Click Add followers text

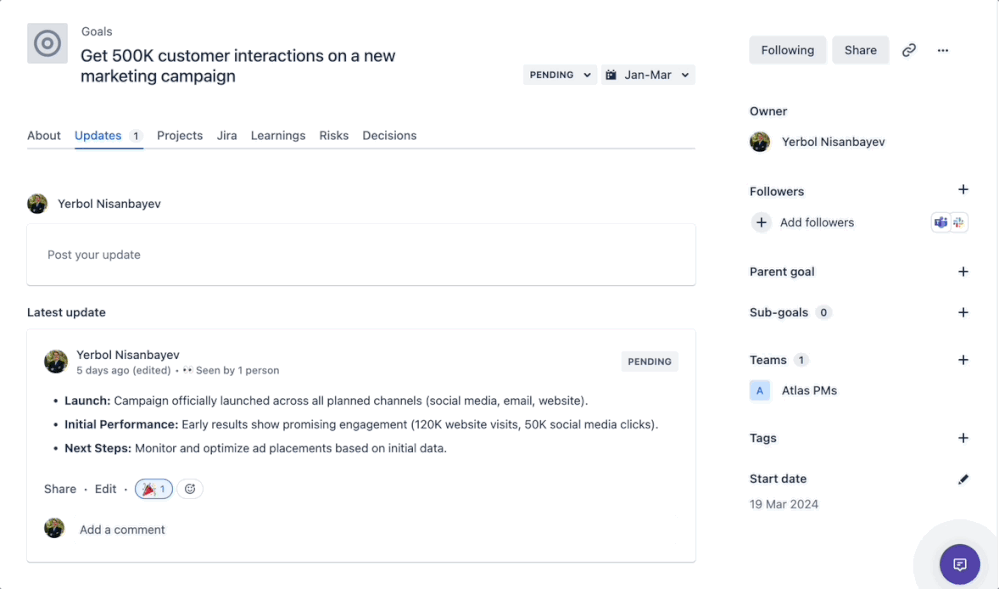tap(817, 222)
